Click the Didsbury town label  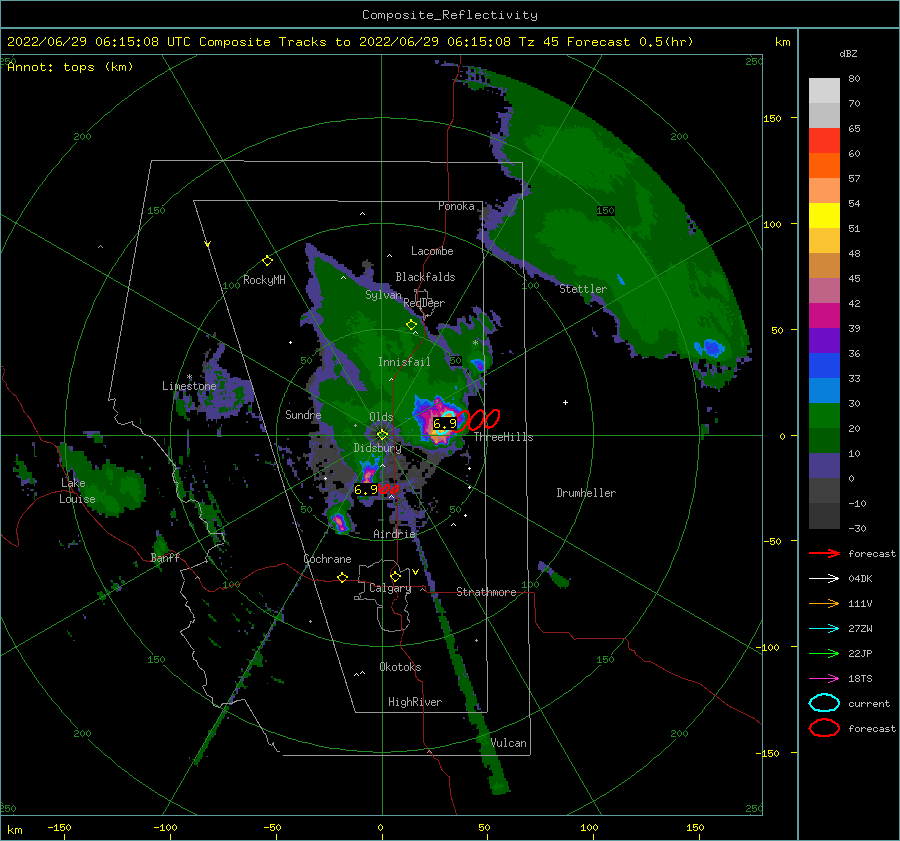click(x=378, y=448)
